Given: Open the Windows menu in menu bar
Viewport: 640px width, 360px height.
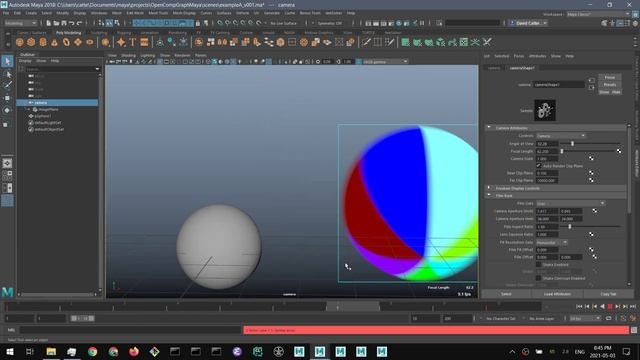Looking at the screenshot, I should coord(99,13).
